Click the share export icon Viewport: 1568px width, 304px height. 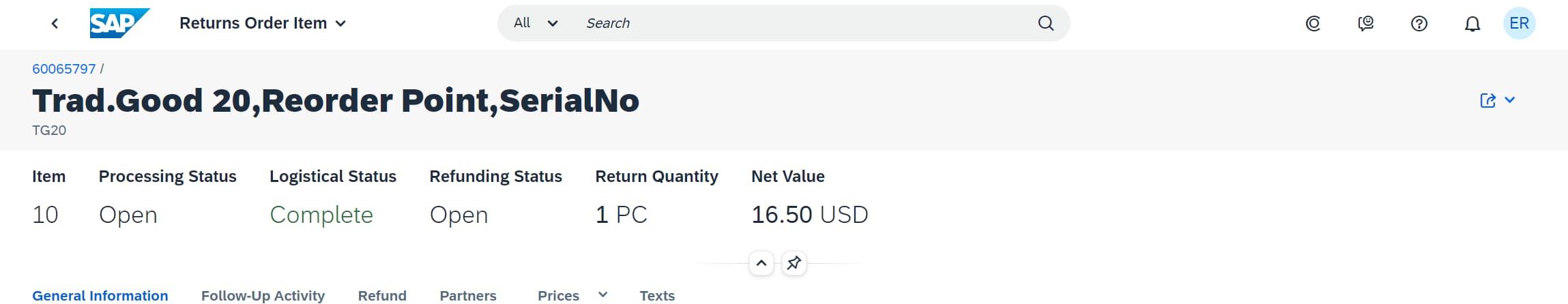pos(1487,101)
